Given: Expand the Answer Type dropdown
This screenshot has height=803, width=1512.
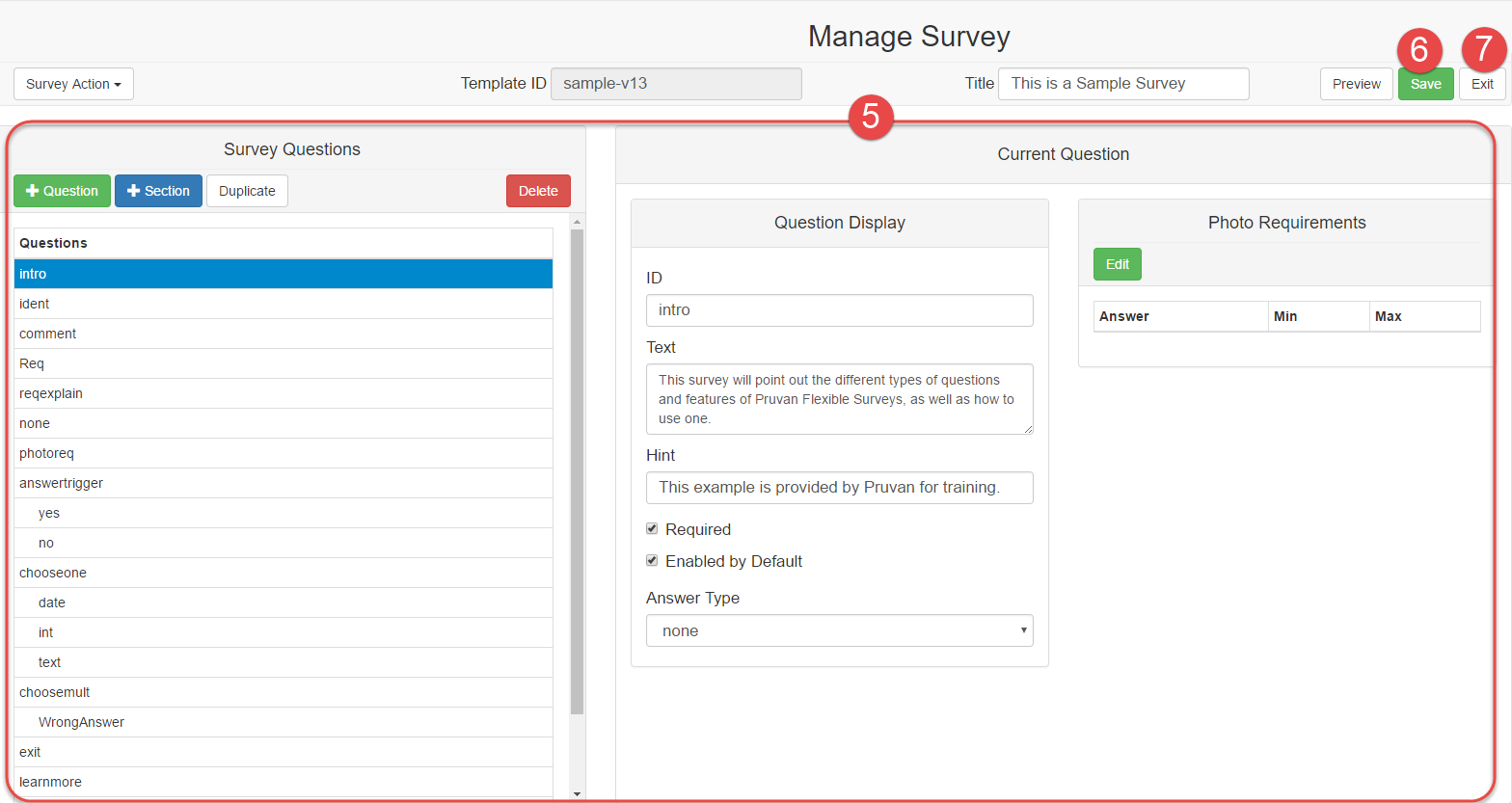Looking at the screenshot, I should coord(839,630).
